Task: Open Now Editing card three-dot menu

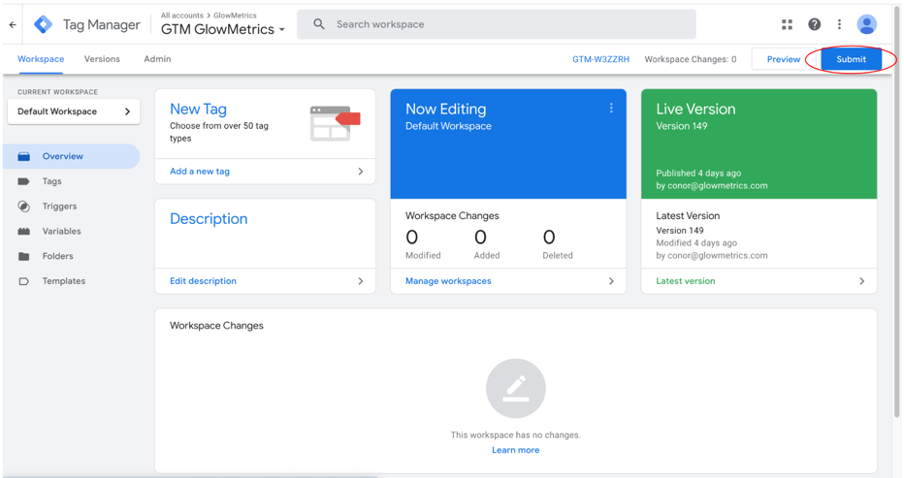Action: [611, 108]
